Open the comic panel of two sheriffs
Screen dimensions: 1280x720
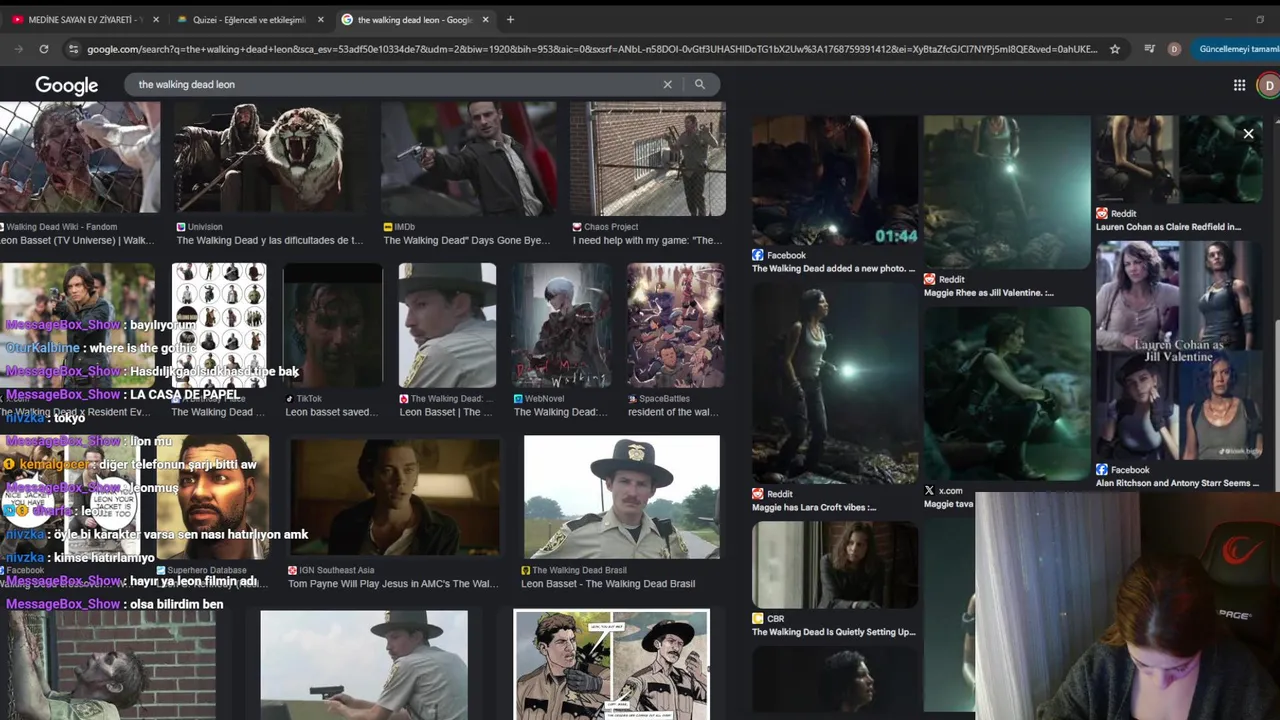click(x=611, y=664)
